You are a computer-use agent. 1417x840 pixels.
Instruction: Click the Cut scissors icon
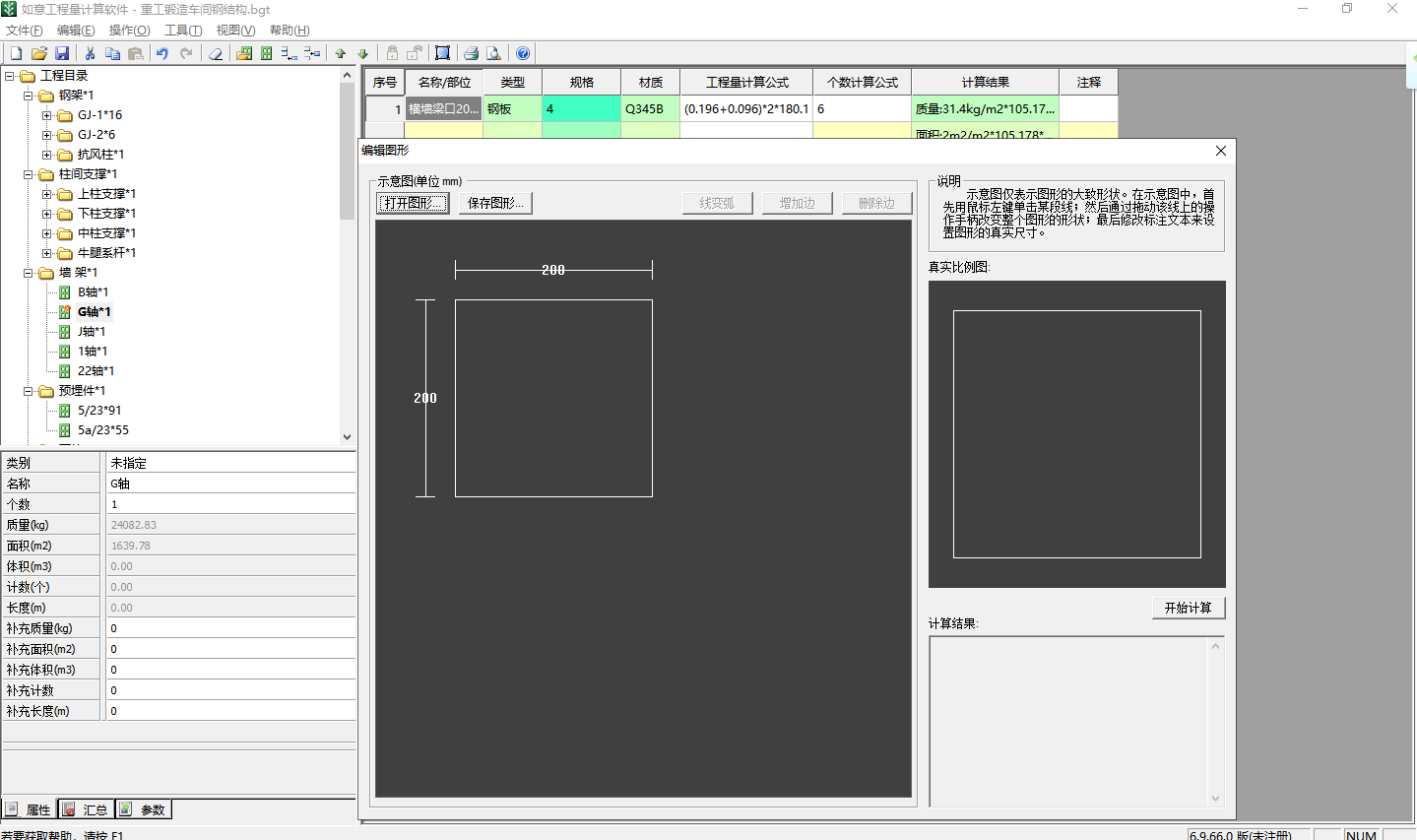click(x=90, y=53)
